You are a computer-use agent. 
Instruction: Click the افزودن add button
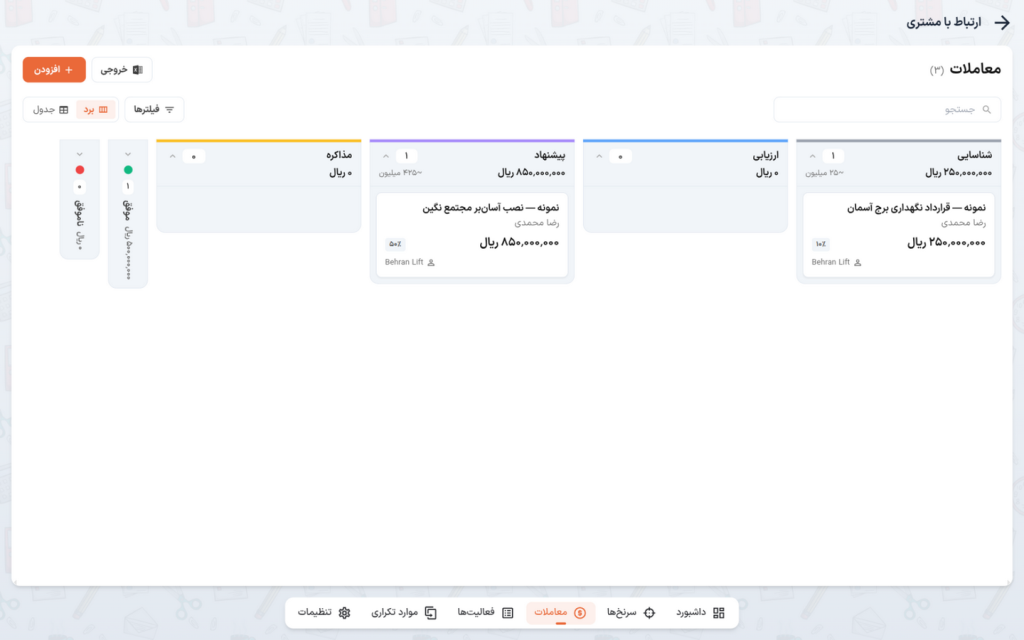coord(54,70)
